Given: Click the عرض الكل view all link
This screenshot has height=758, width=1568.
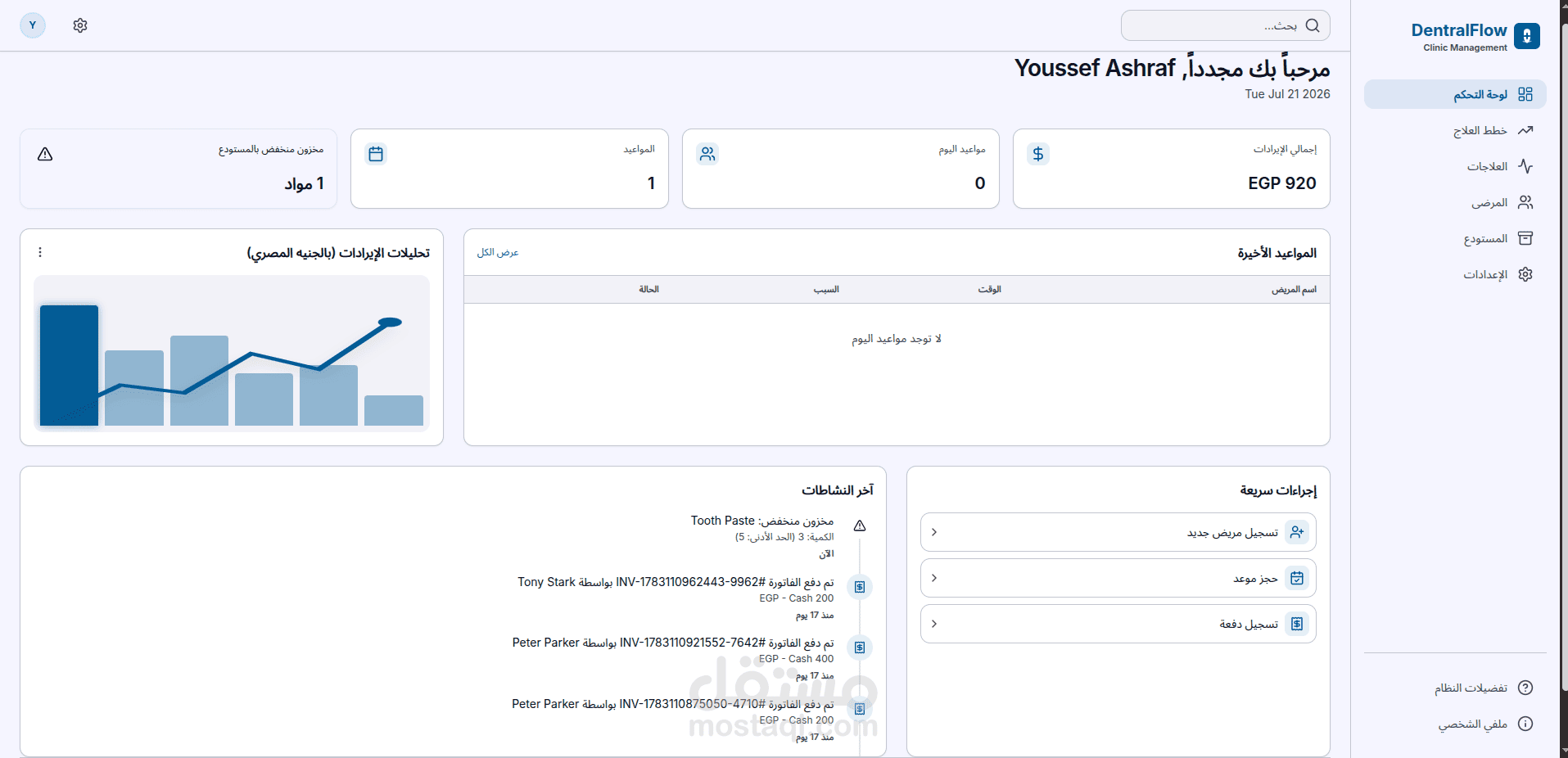Looking at the screenshot, I should pos(498,252).
